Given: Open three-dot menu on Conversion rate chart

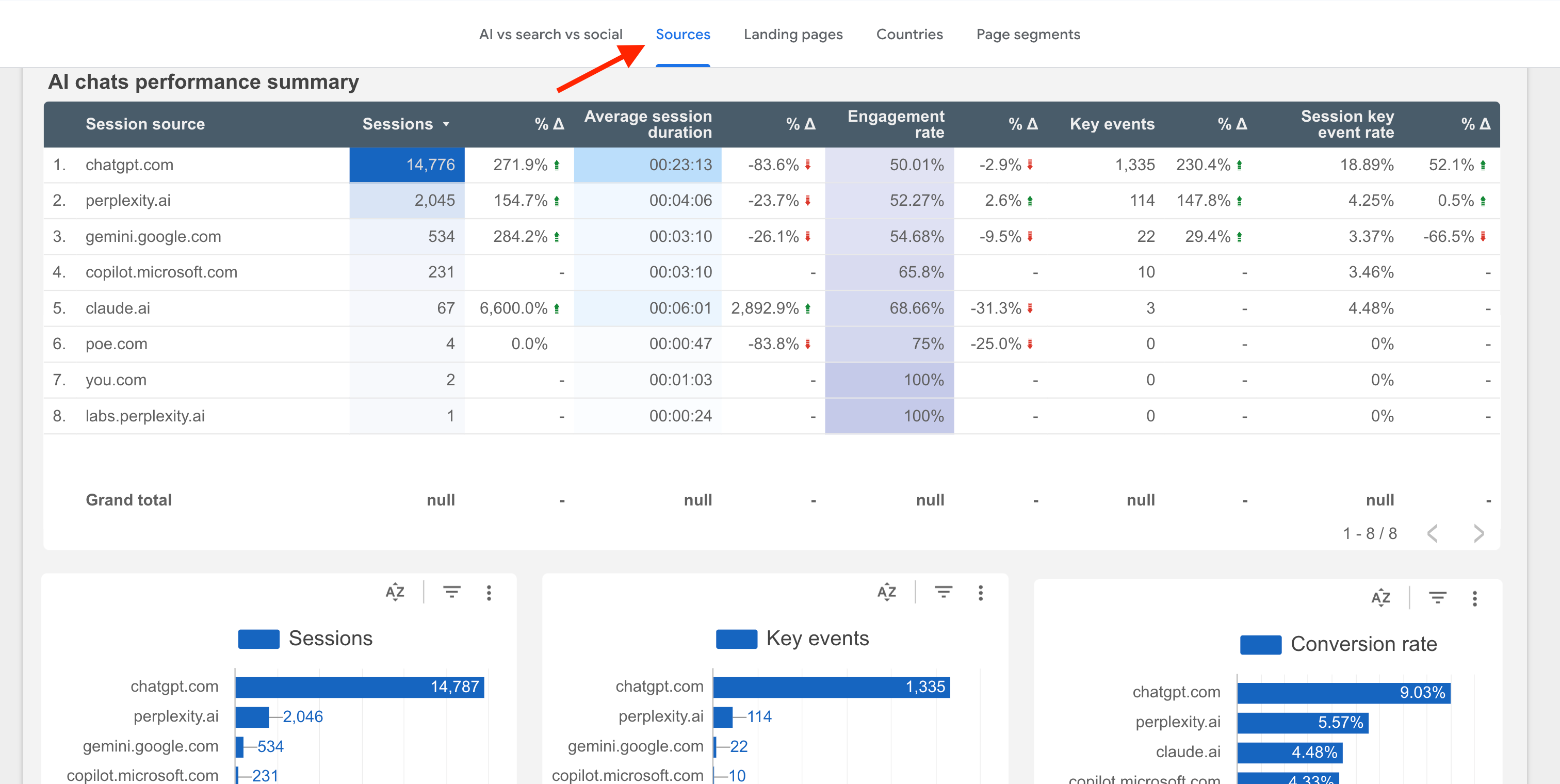Looking at the screenshot, I should [x=1474, y=599].
